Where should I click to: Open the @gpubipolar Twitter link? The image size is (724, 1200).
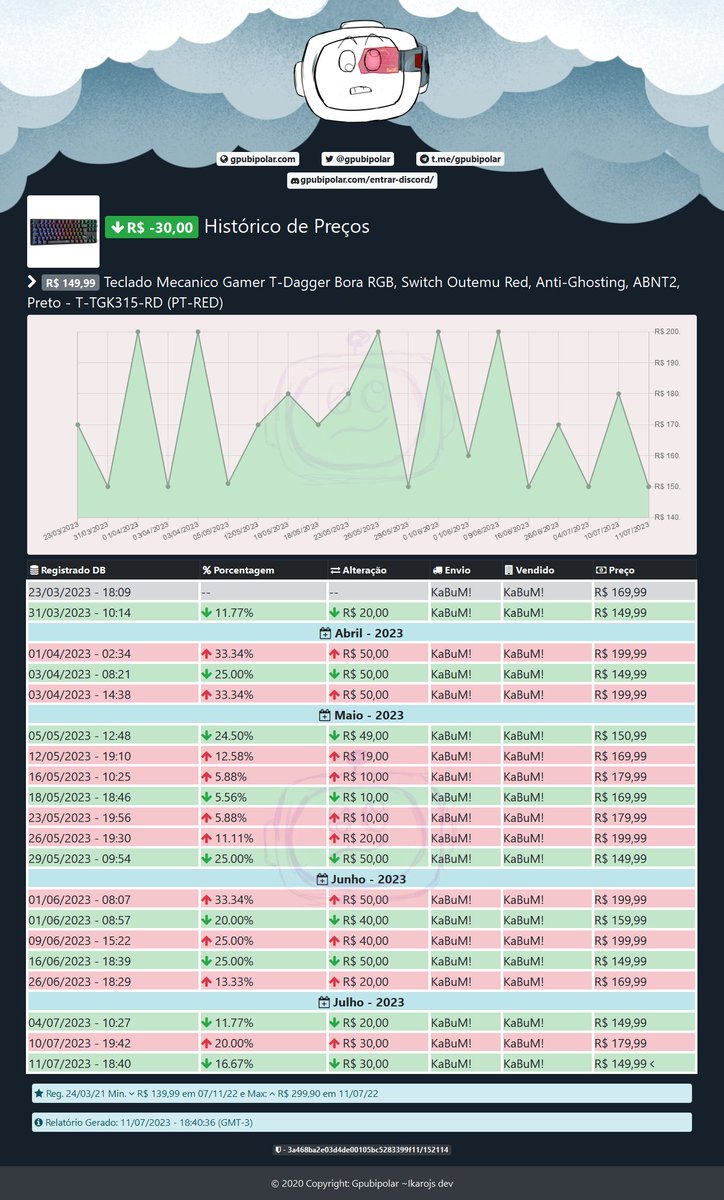358,159
